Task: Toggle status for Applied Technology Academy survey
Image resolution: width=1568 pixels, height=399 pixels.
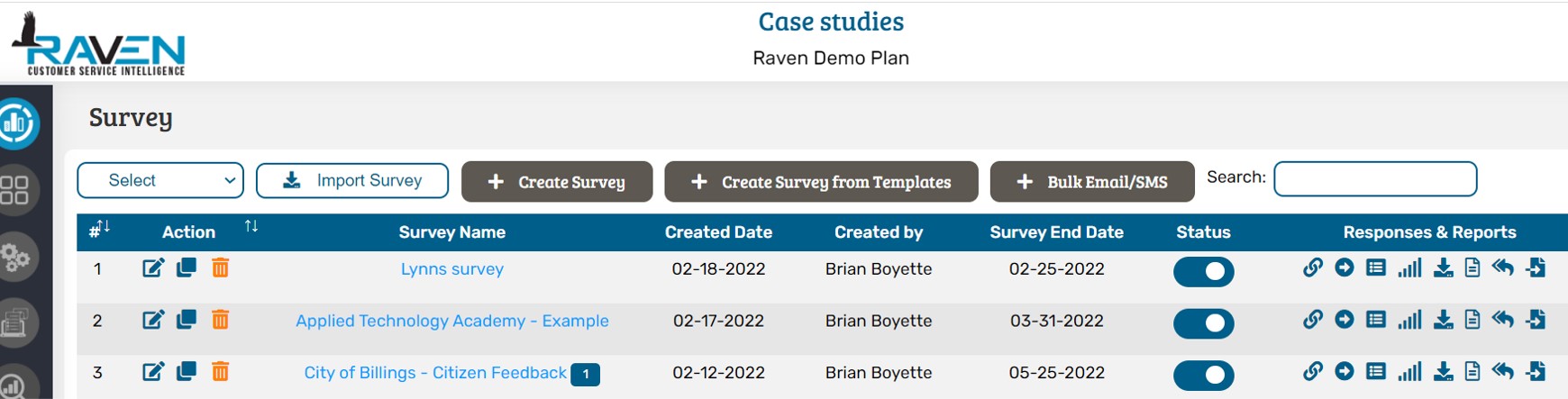Action: (x=1204, y=322)
